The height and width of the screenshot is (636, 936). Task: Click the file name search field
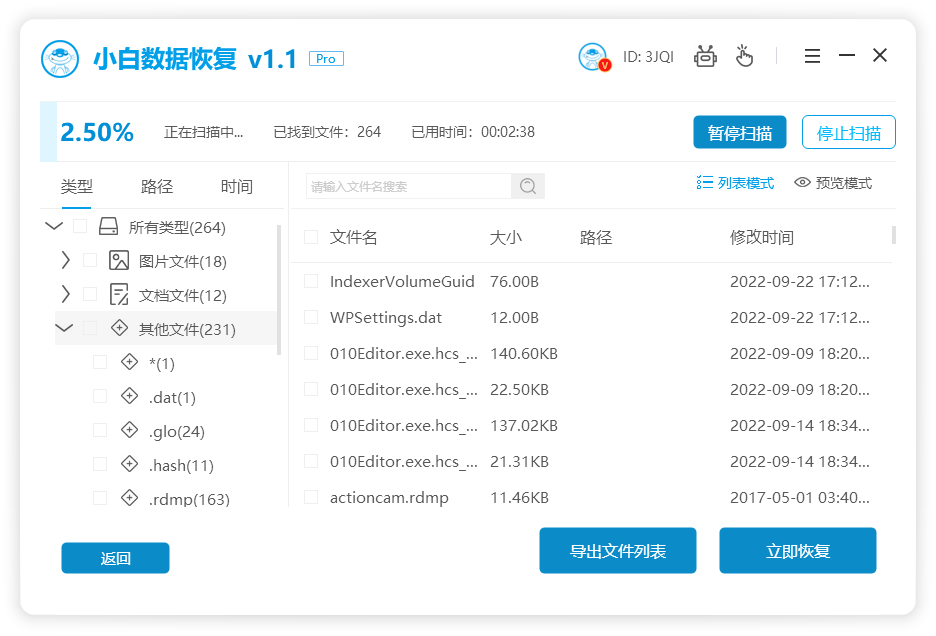point(408,186)
